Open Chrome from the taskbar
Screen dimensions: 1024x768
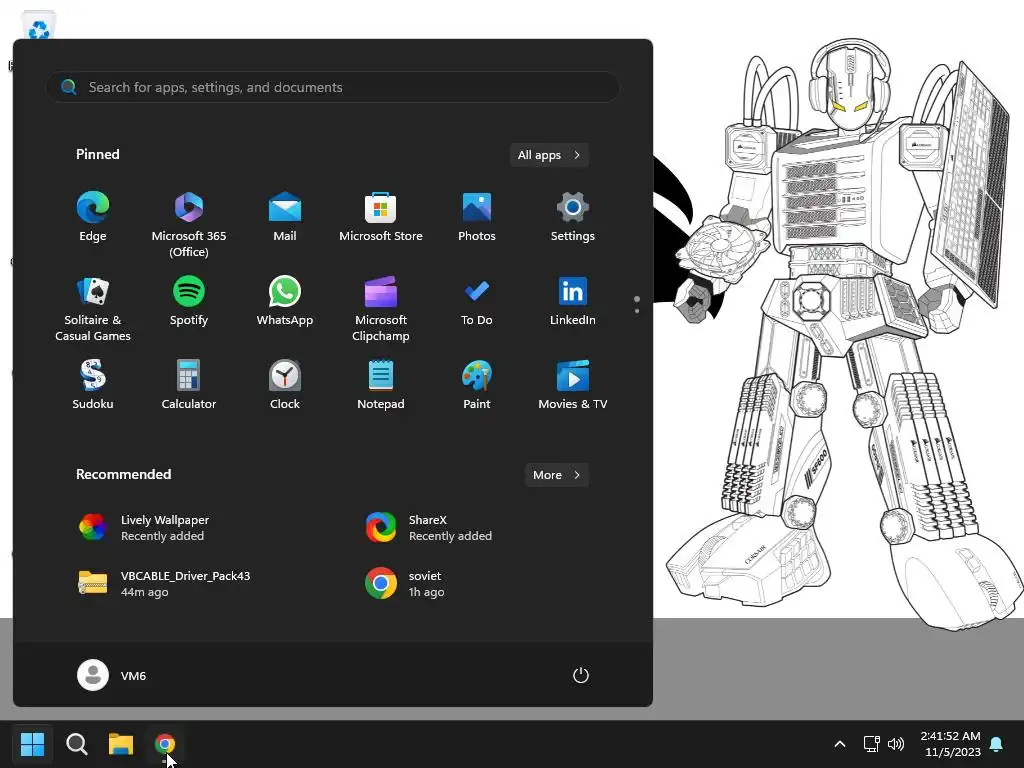(x=165, y=744)
